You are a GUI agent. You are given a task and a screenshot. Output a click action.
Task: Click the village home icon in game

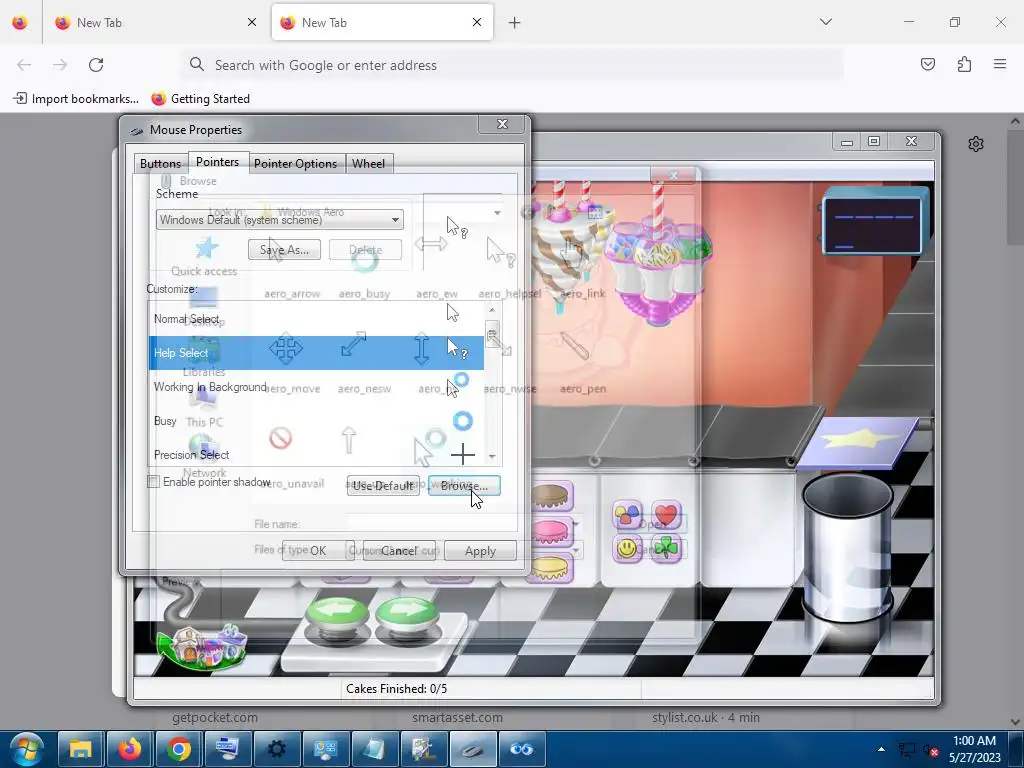tap(204, 647)
